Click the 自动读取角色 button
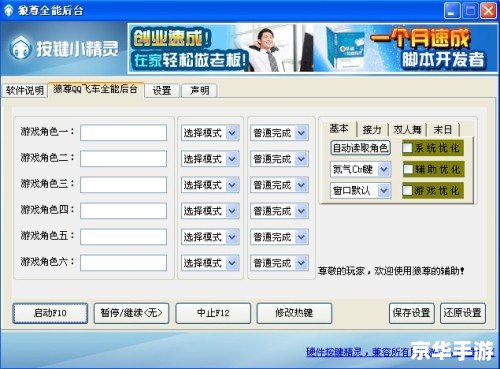 (x=360, y=148)
